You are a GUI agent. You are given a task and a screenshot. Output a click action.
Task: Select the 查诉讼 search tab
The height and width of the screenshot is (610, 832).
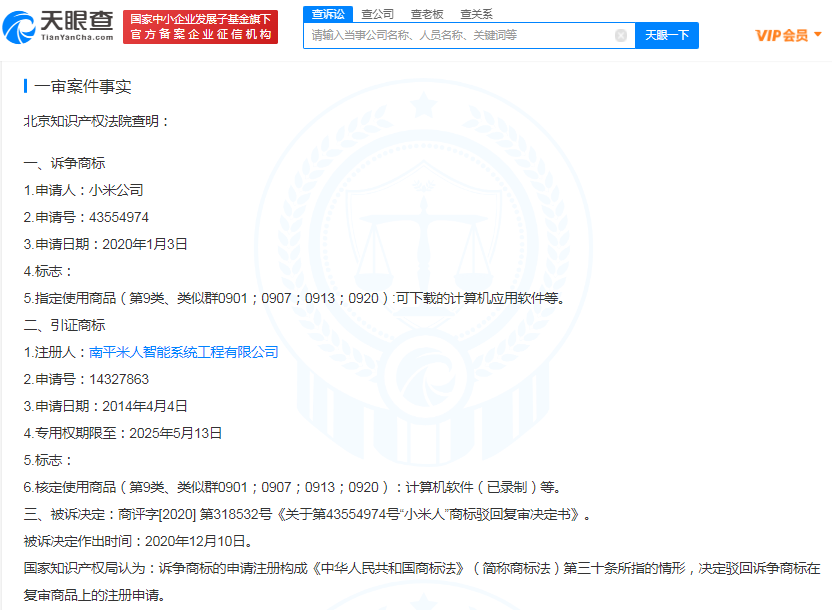[x=328, y=14]
